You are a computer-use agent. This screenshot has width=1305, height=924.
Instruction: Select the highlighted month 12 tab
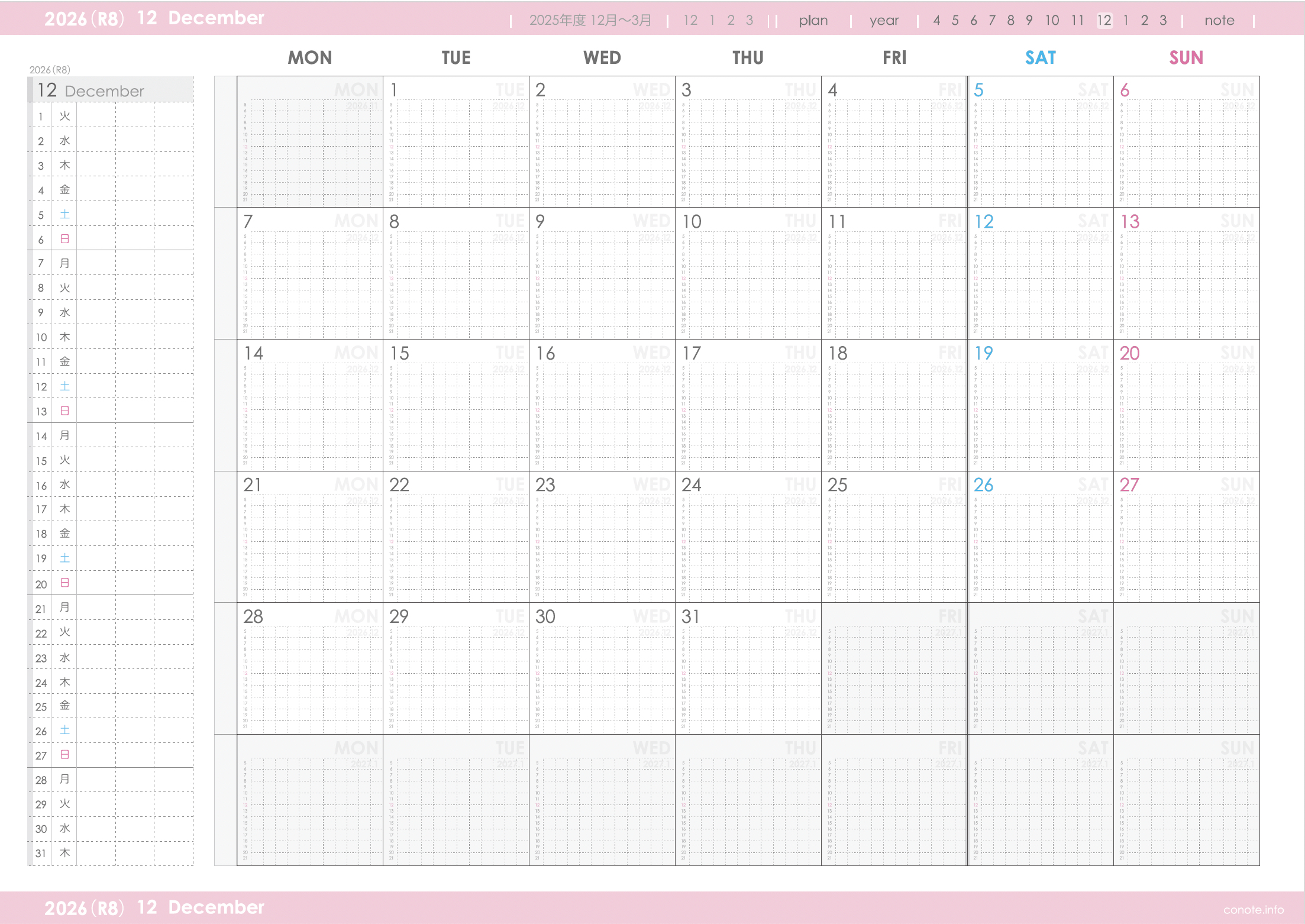coord(1104,21)
